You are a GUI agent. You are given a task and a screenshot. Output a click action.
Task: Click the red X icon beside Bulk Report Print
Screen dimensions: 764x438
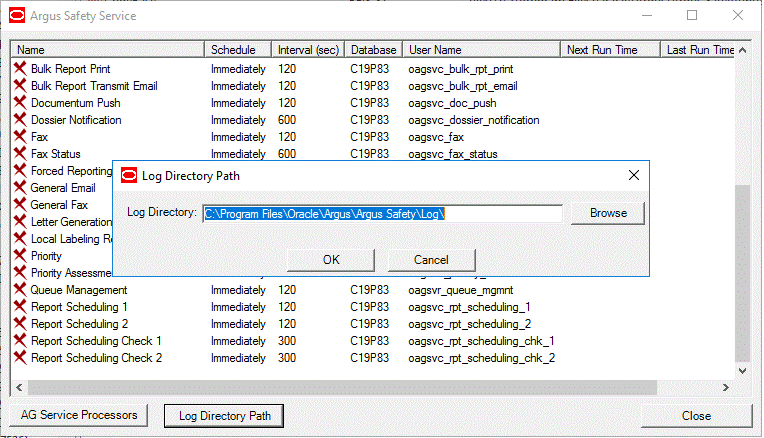(20, 68)
